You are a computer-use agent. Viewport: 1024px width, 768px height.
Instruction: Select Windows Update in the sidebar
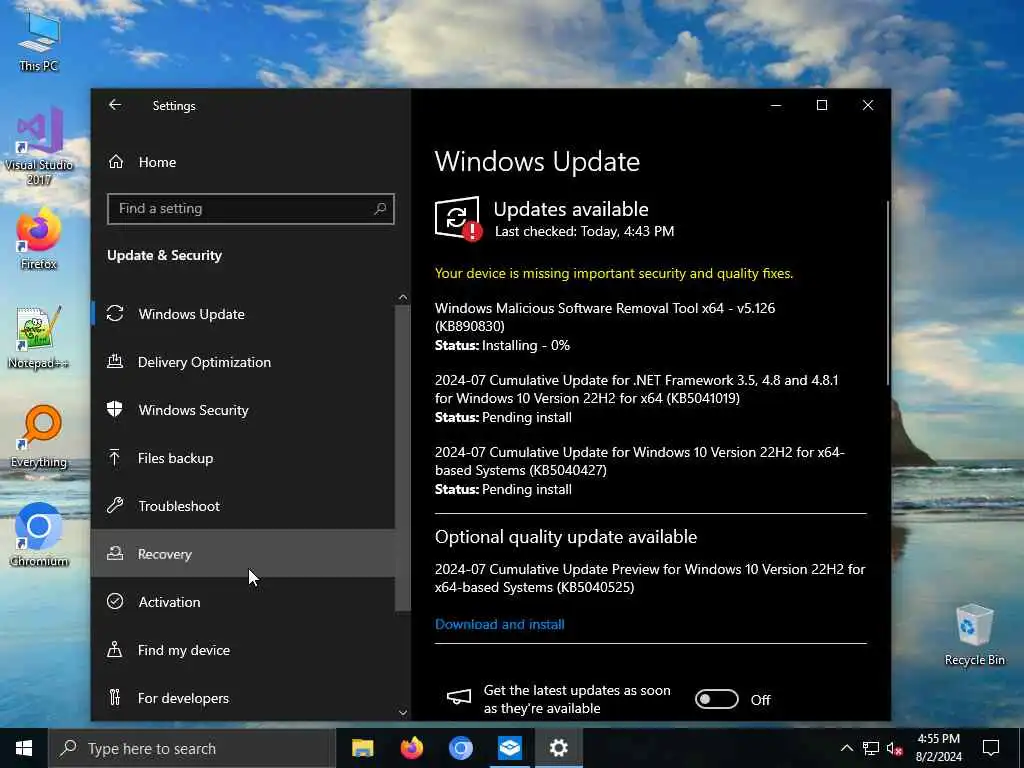pyautogui.click(x=243, y=314)
